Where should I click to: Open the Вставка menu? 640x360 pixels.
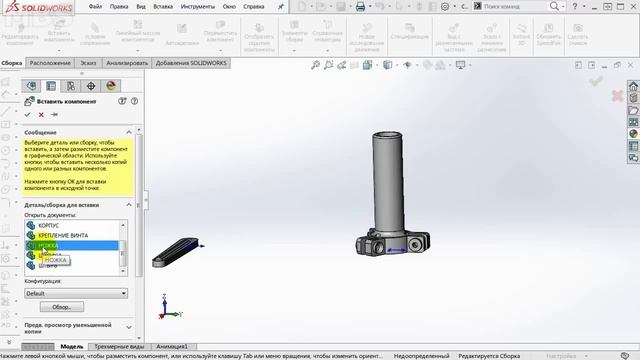pyautogui.click(x=163, y=7)
